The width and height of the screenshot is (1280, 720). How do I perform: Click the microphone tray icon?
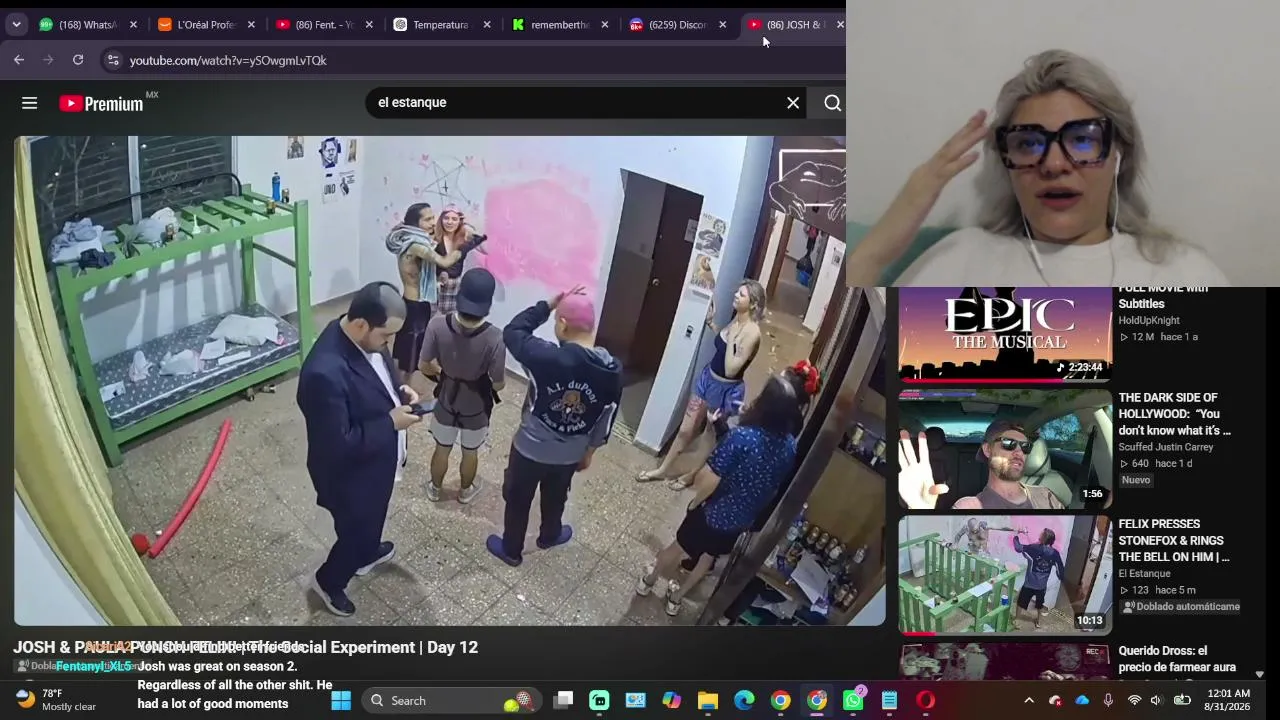(x=1108, y=700)
